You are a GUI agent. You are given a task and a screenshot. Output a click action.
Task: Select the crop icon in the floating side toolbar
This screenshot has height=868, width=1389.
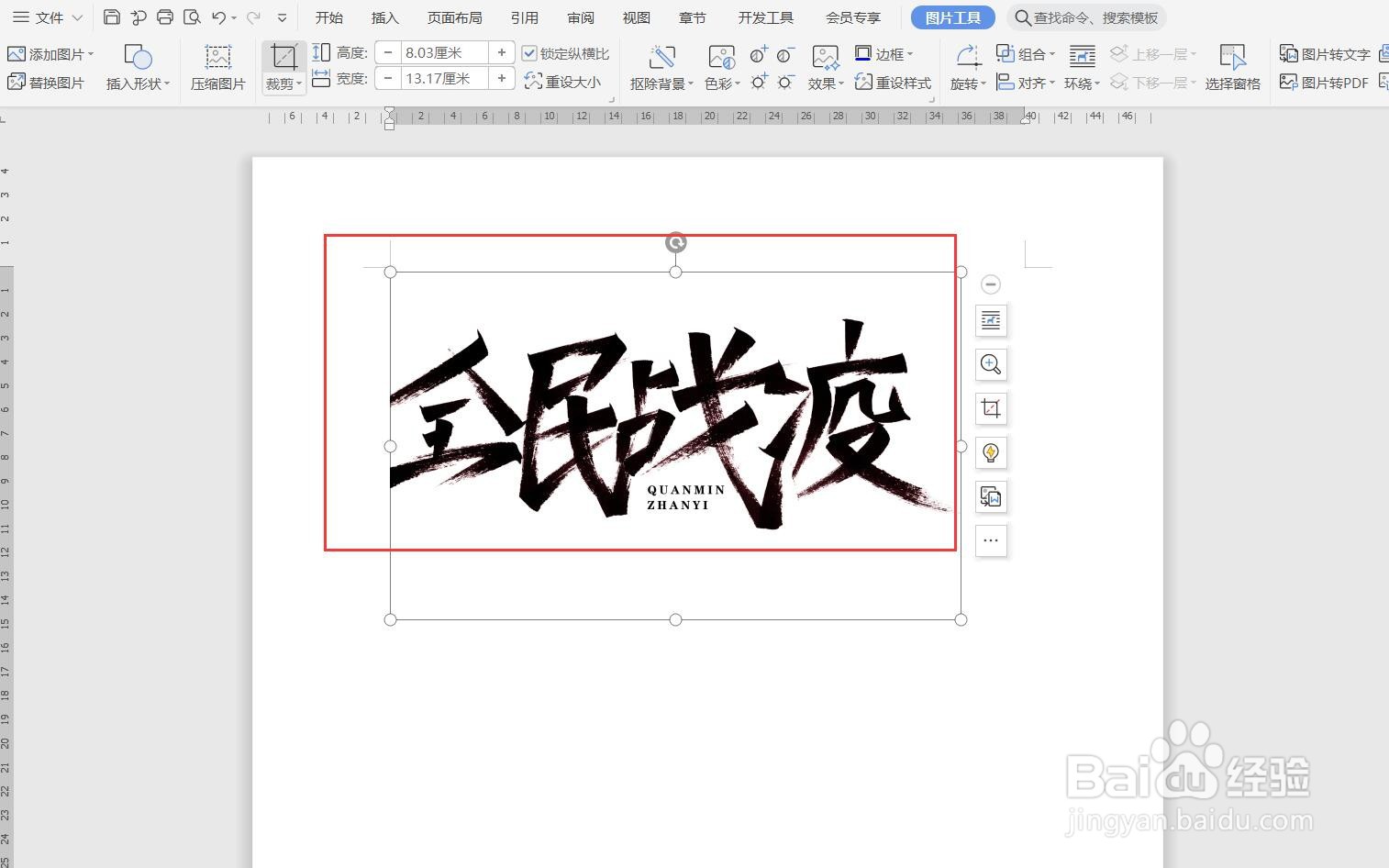click(991, 408)
